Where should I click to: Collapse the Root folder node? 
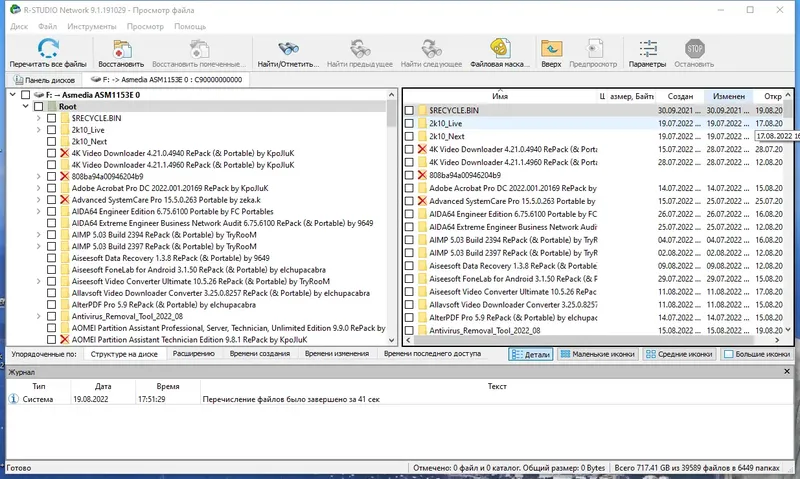(x=26, y=107)
